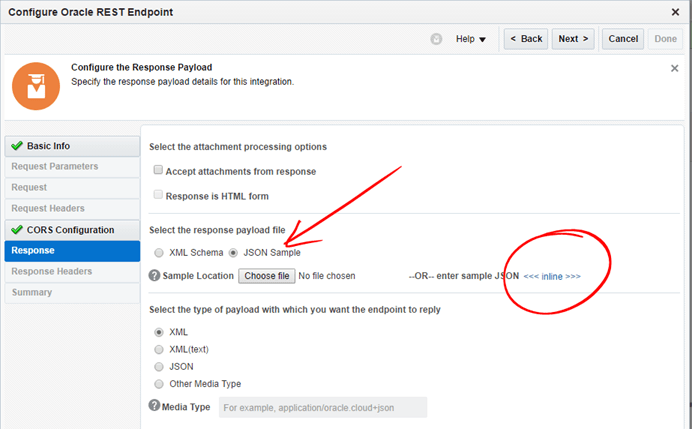The image size is (692, 429).
Task: Click the orange response payload wizard icon
Action: point(35,85)
